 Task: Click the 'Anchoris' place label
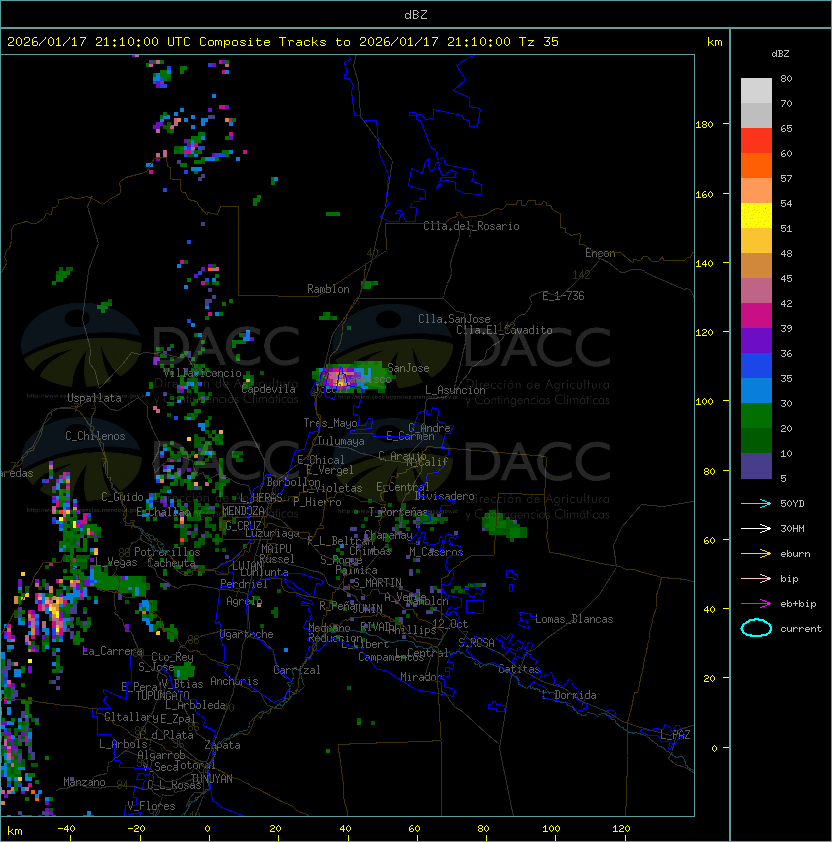click(234, 681)
